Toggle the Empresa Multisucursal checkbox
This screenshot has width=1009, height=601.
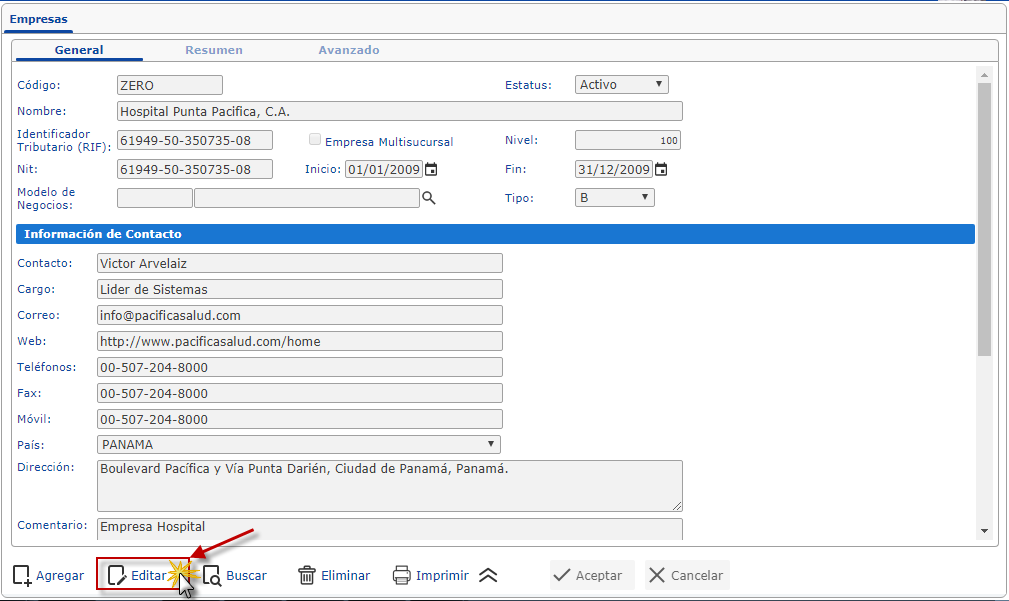point(316,141)
